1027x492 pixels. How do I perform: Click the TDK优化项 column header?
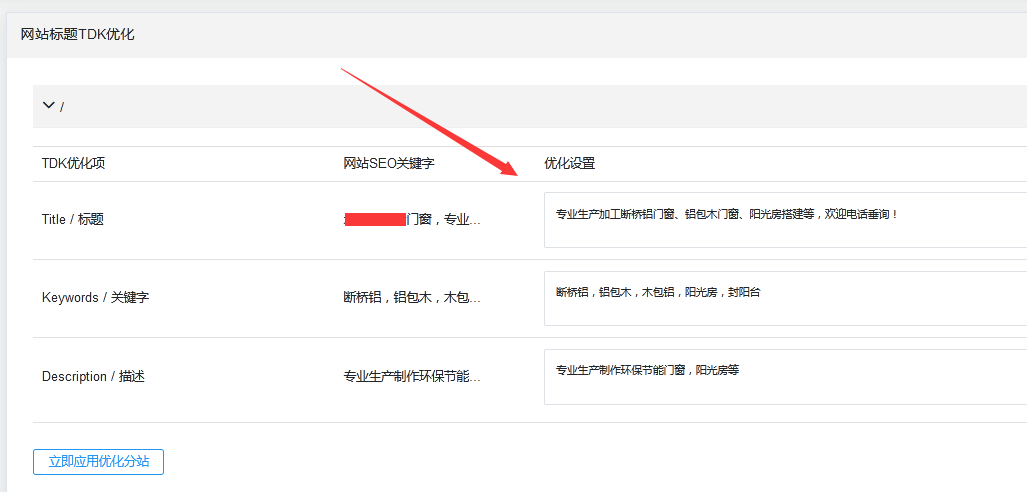(73, 164)
